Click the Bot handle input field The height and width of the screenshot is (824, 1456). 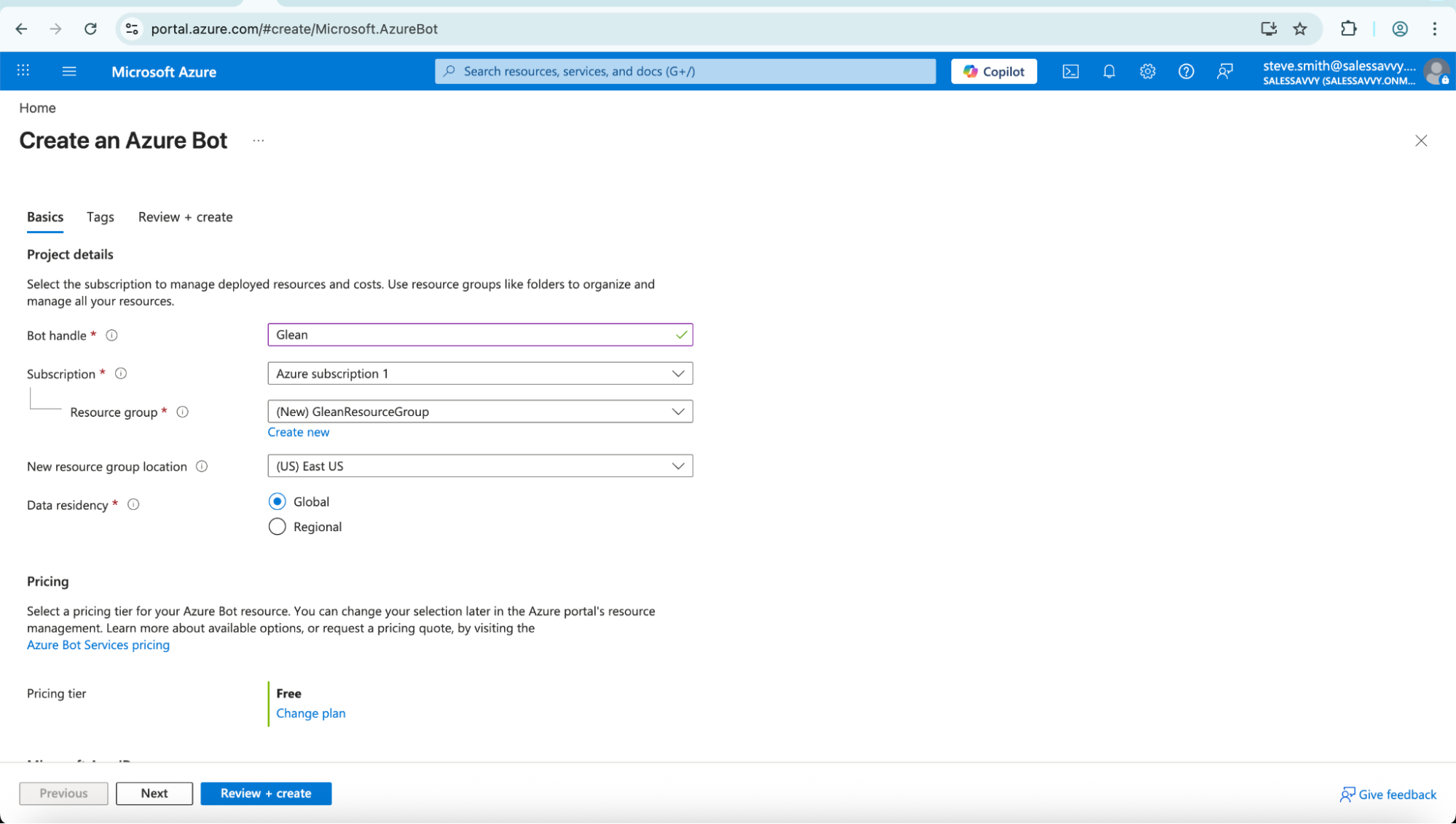pos(480,334)
